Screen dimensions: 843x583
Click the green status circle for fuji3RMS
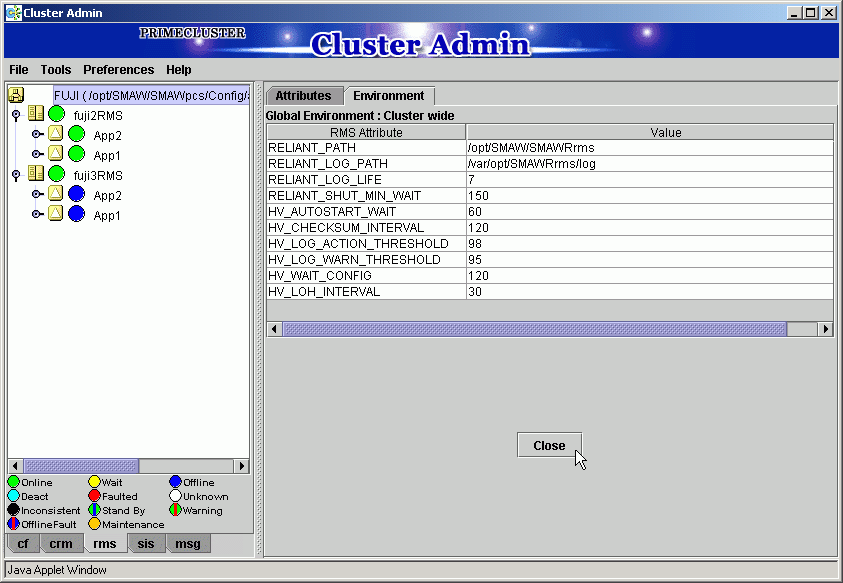coord(56,174)
